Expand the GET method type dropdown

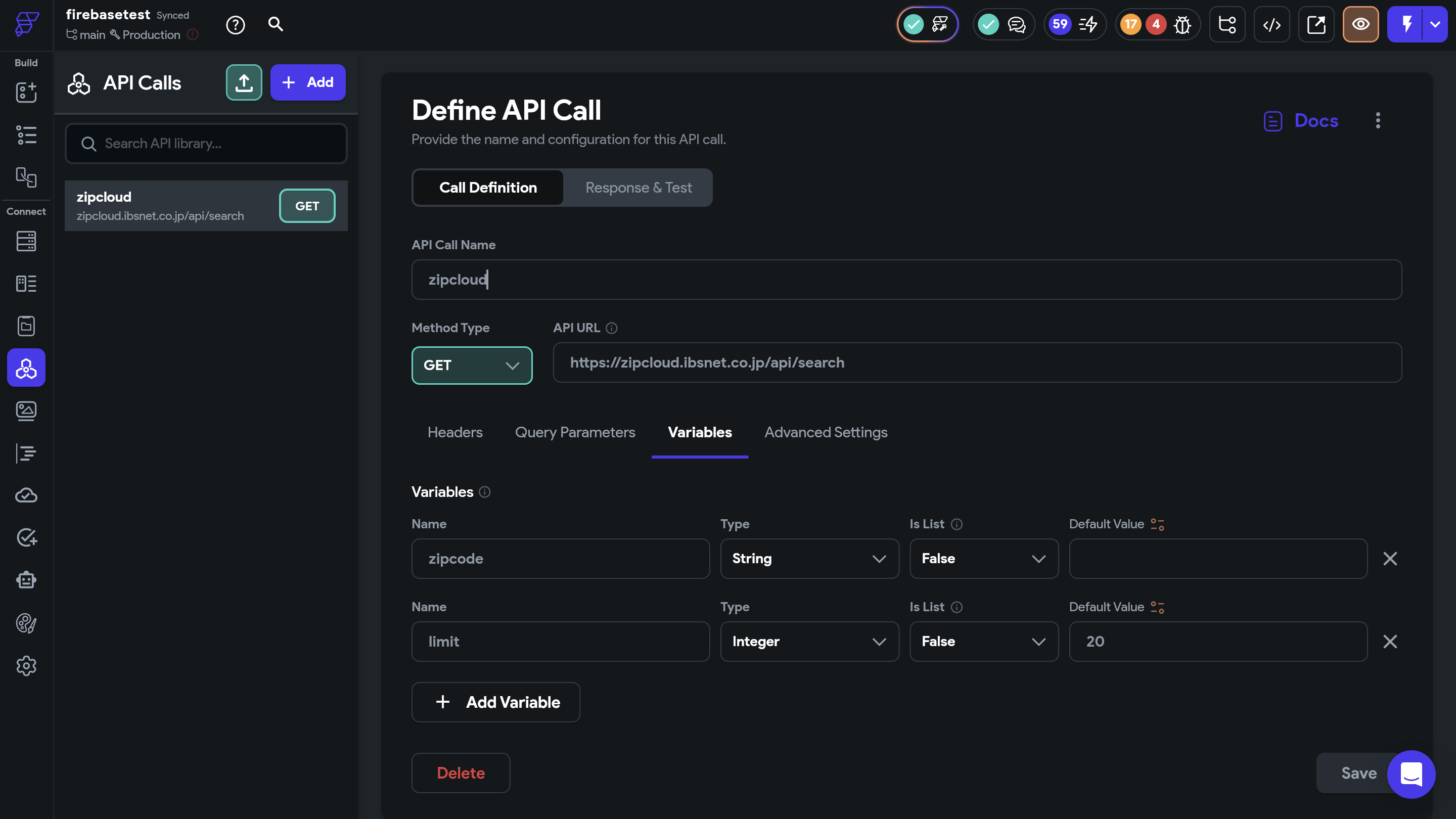[471, 365]
